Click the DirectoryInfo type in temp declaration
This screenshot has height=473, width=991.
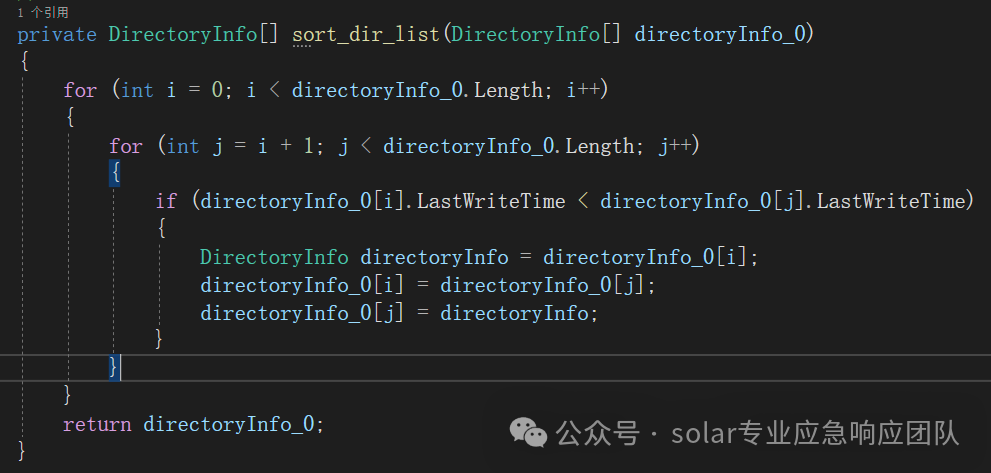coord(274,257)
